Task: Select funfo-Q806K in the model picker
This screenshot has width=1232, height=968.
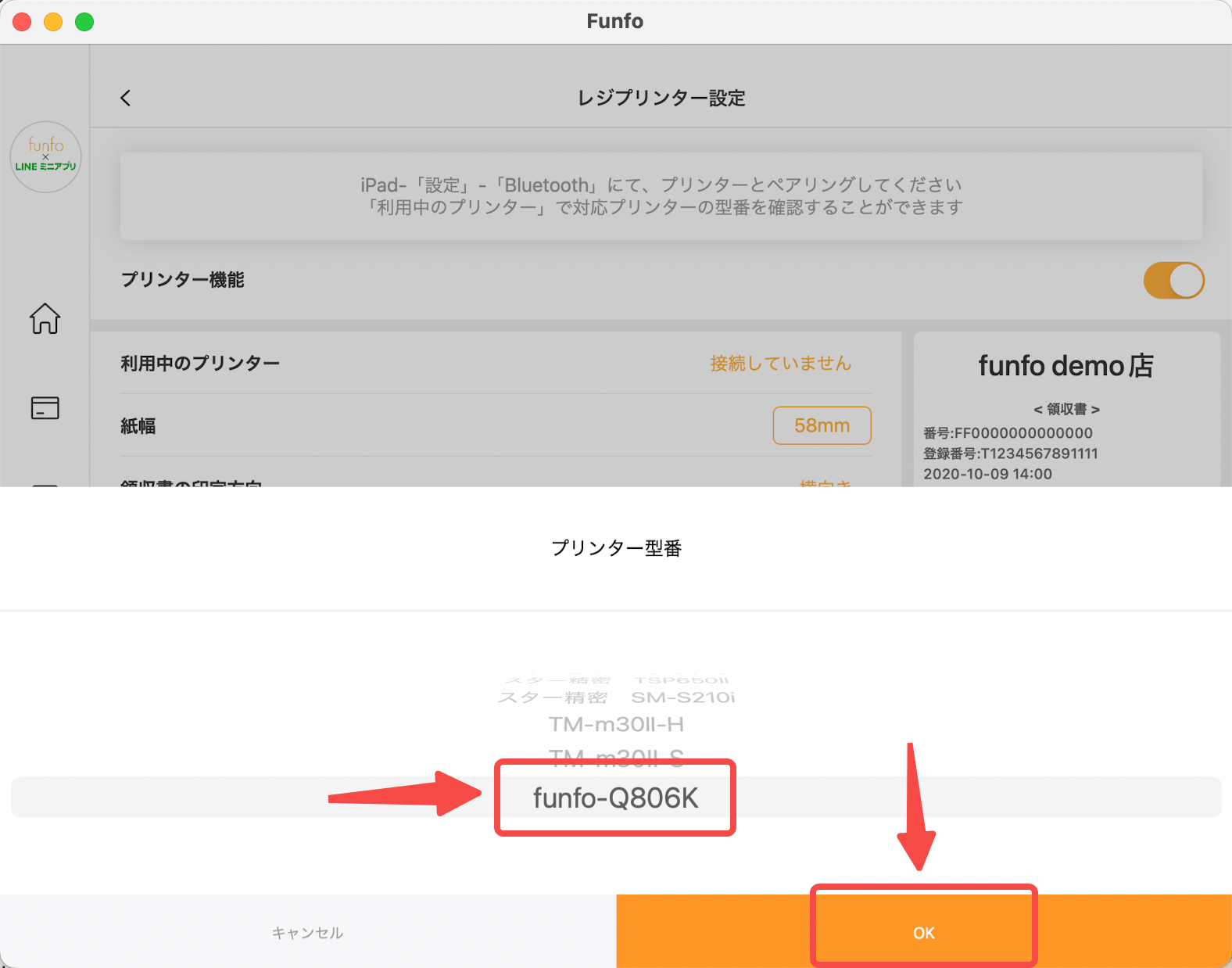Action: [615, 798]
